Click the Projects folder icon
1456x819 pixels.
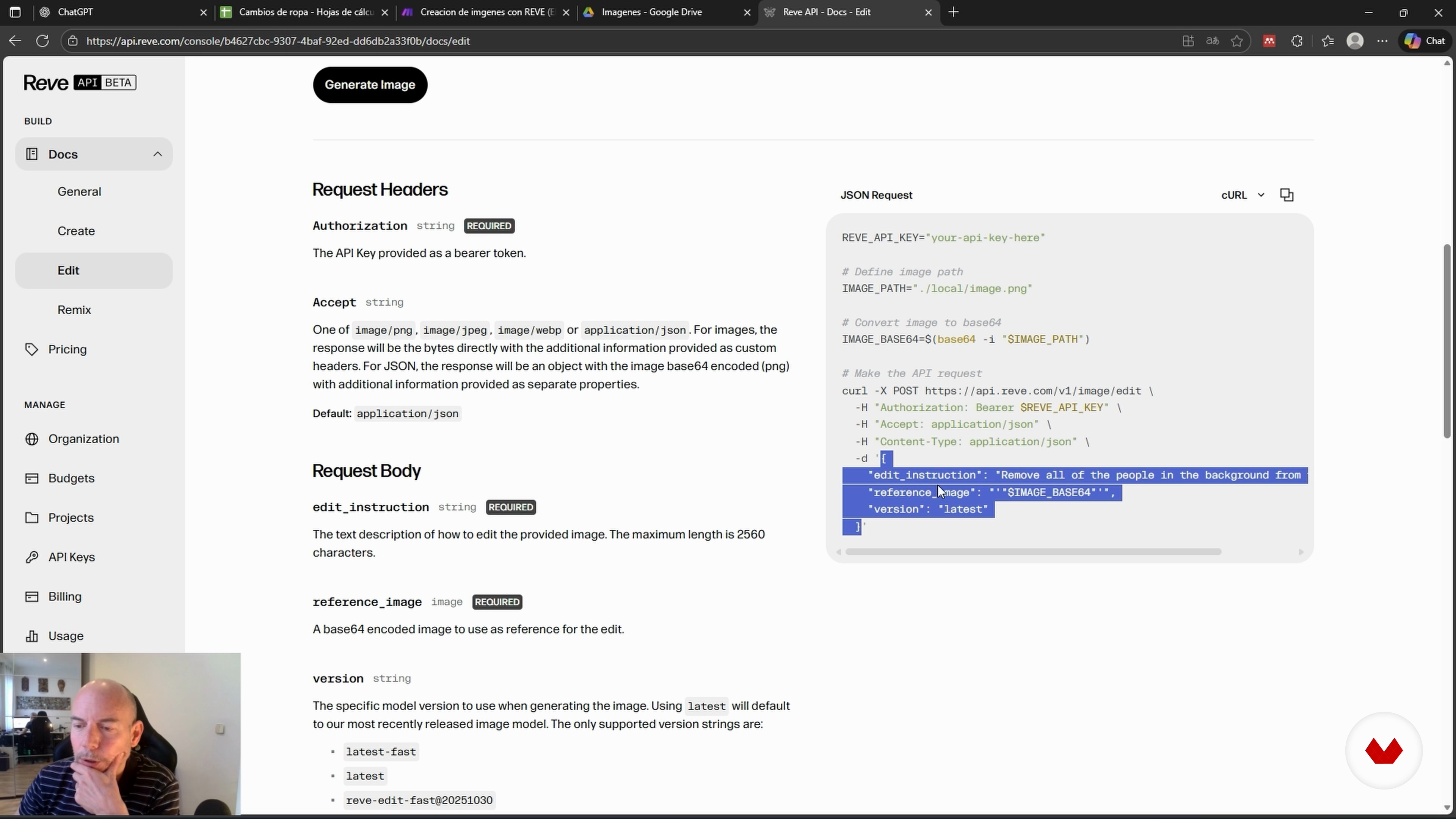[32, 518]
